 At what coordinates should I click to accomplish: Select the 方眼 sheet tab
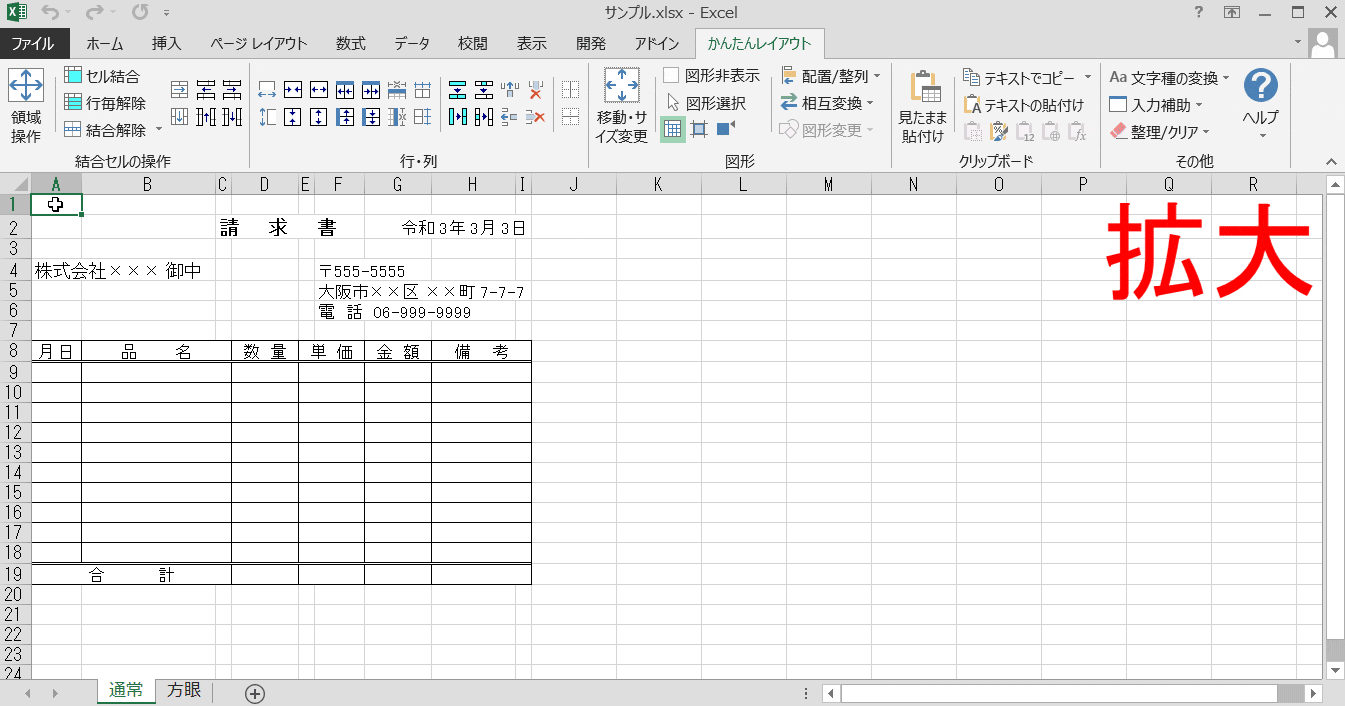(x=184, y=691)
